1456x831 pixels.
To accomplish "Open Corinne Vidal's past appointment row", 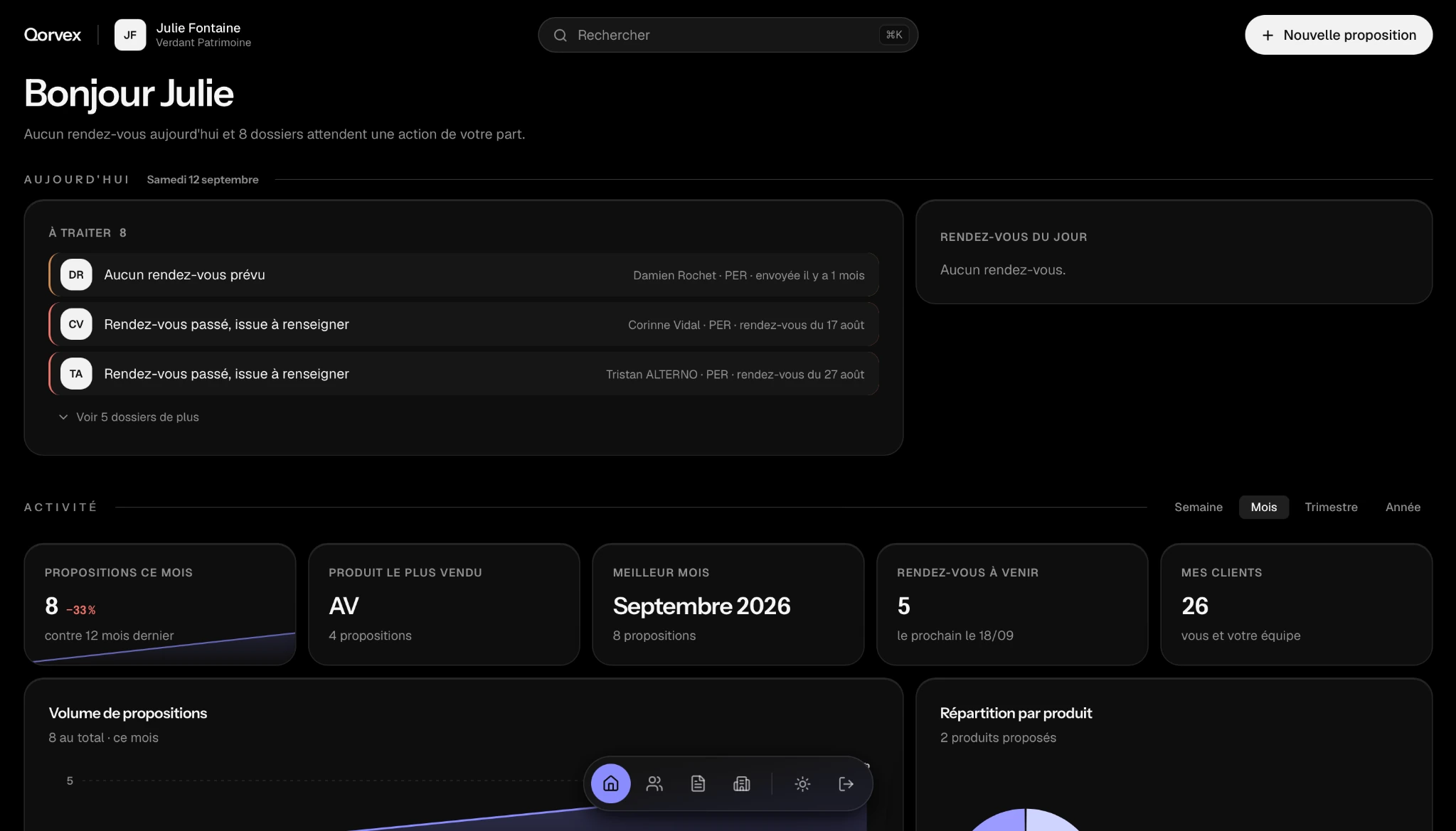I will coord(464,324).
